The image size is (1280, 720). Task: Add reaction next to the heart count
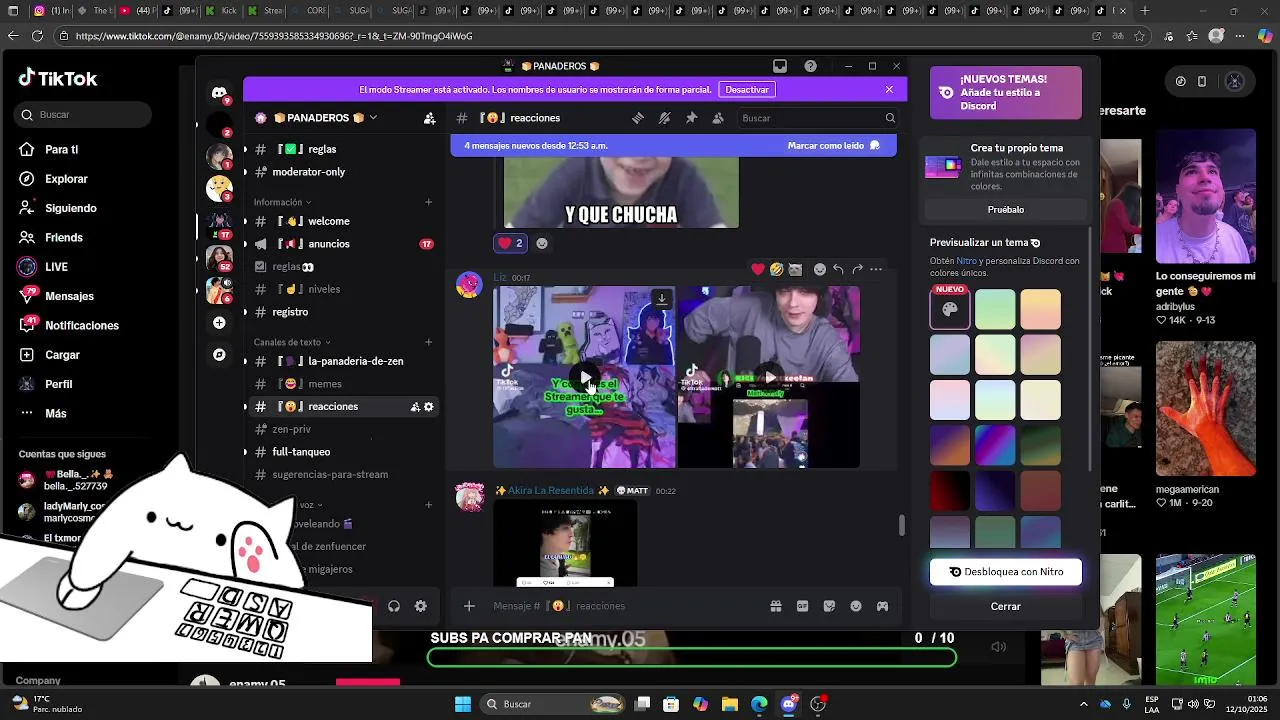pos(542,243)
